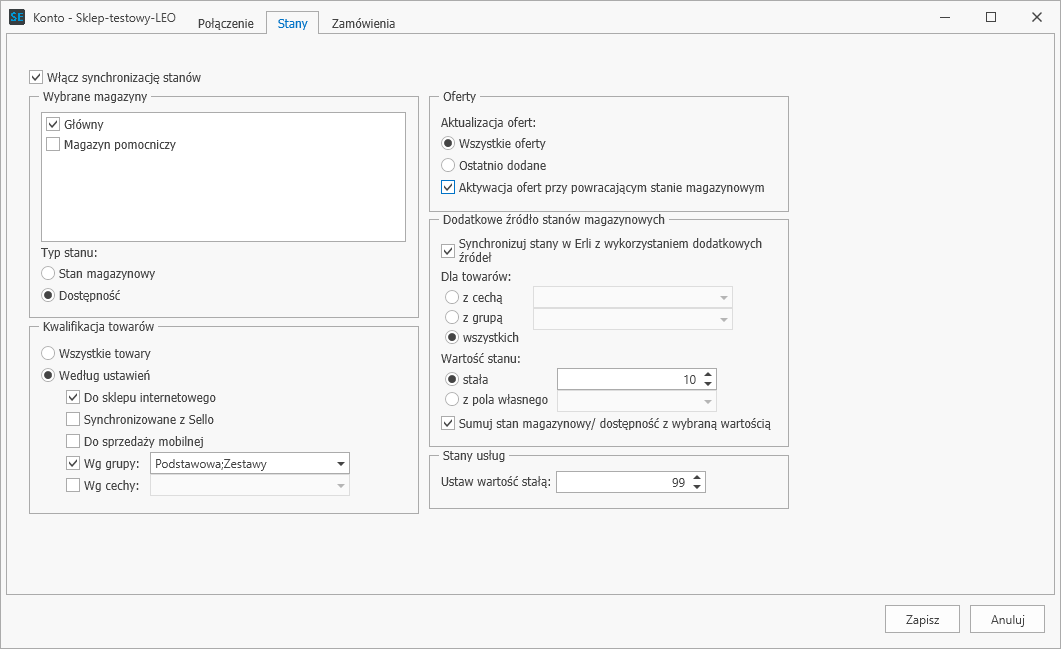Expand the Wg cechy dropdown
This screenshot has width=1061, height=649.
point(250,485)
